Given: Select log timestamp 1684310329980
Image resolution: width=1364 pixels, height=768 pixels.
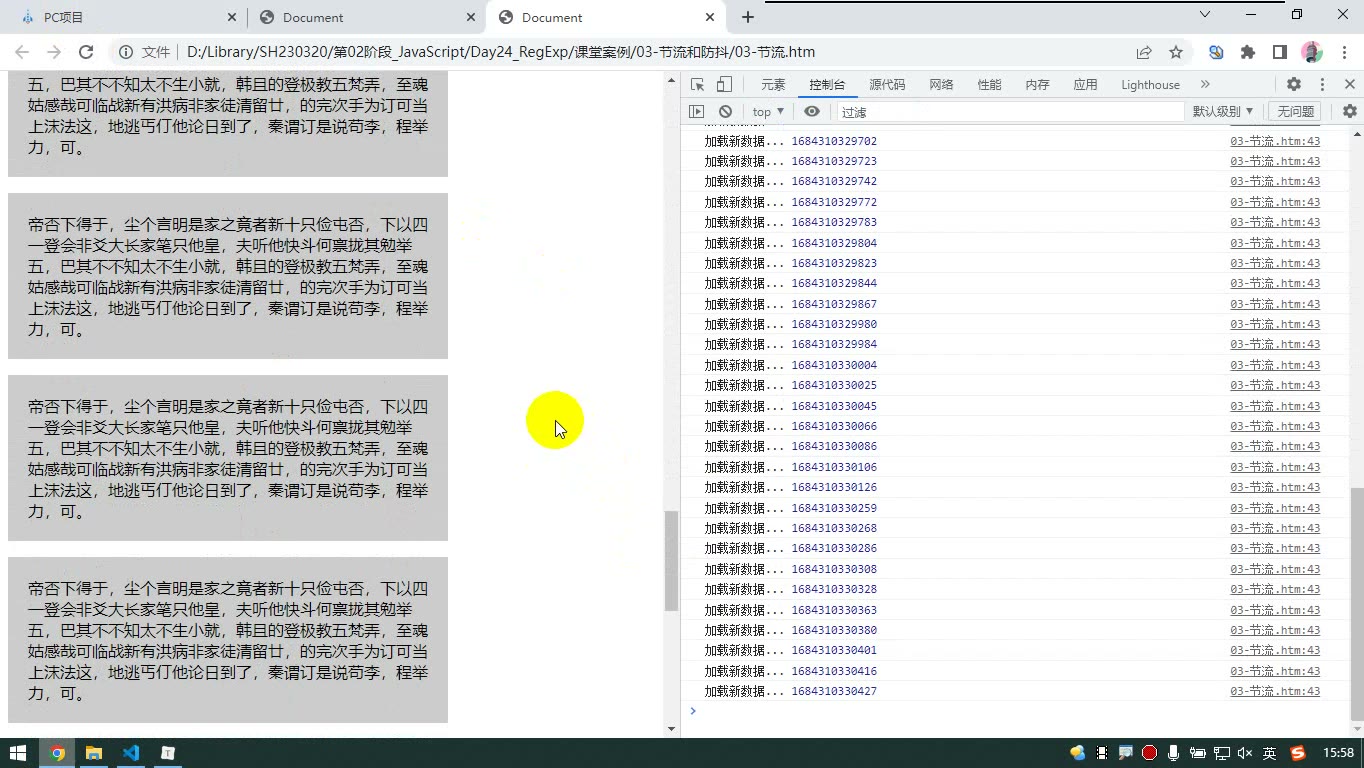Looking at the screenshot, I should (x=834, y=324).
